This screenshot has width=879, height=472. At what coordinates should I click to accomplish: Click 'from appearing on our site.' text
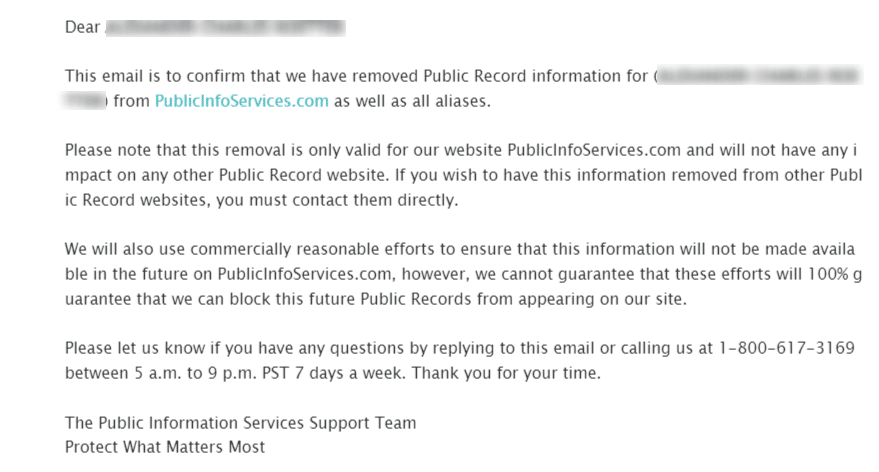[x=582, y=299]
